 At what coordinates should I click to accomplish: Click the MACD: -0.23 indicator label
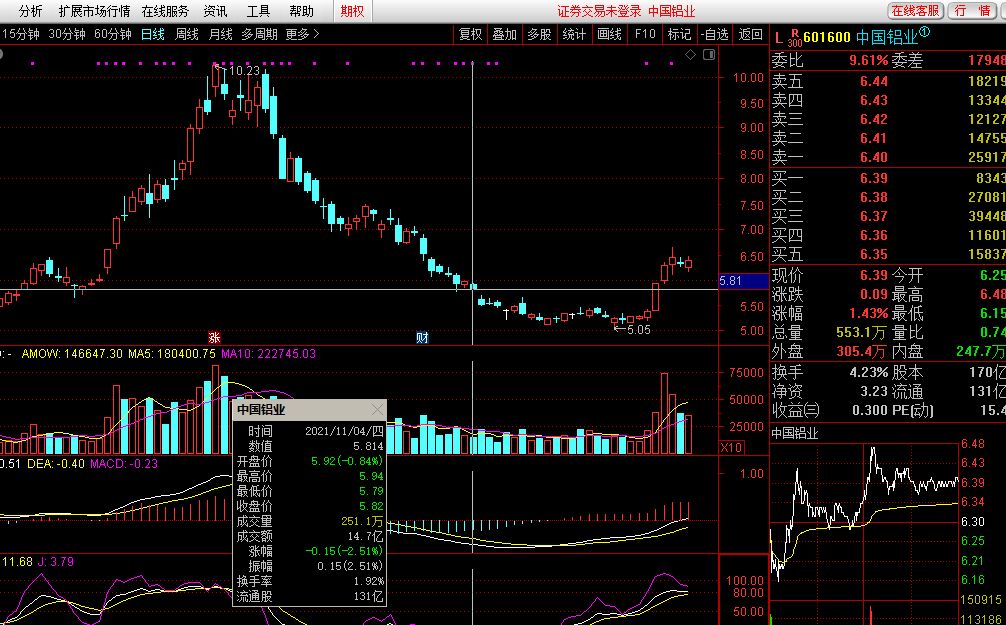coord(124,463)
